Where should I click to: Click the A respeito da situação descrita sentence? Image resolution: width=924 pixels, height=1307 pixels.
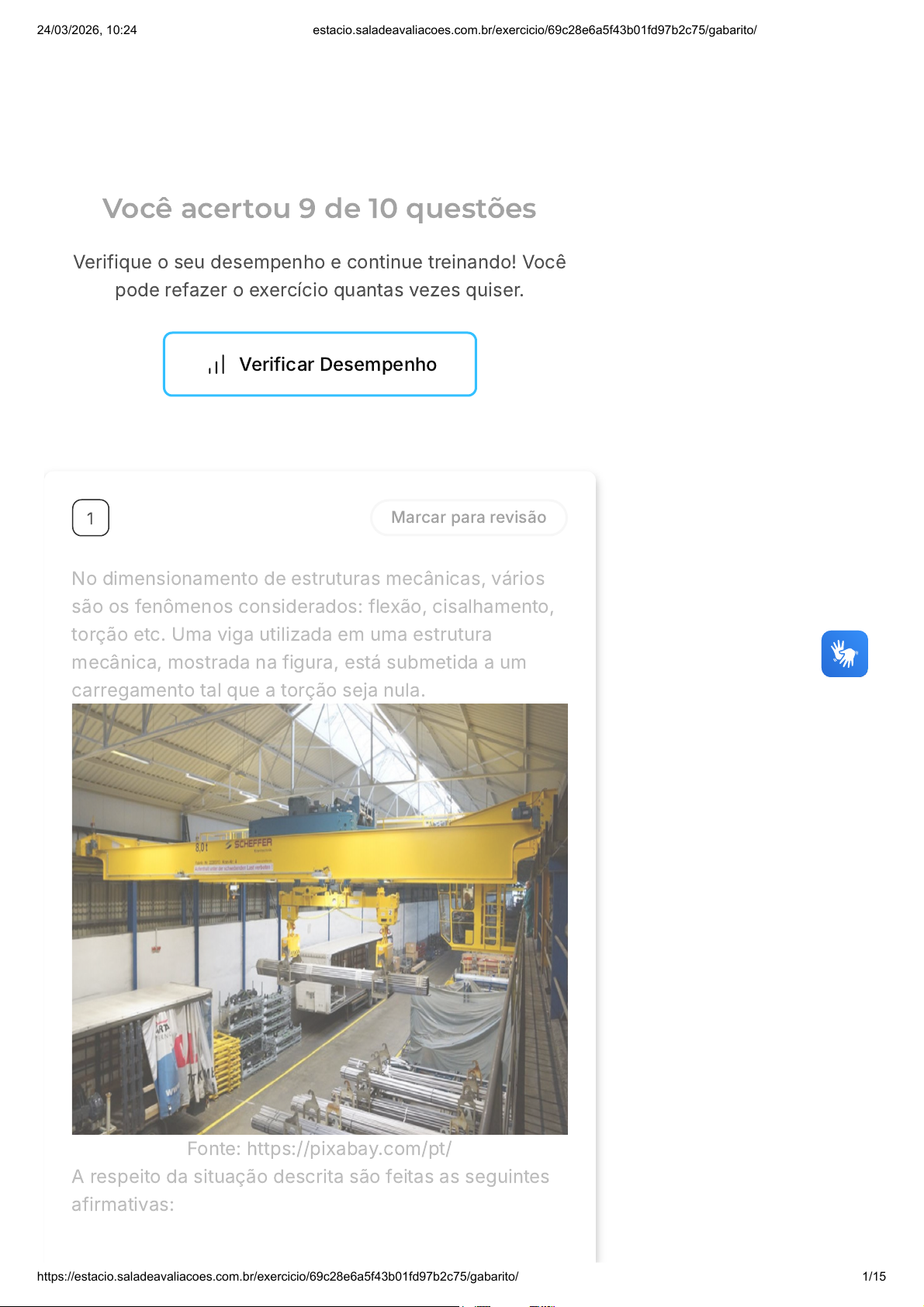(310, 1191)
